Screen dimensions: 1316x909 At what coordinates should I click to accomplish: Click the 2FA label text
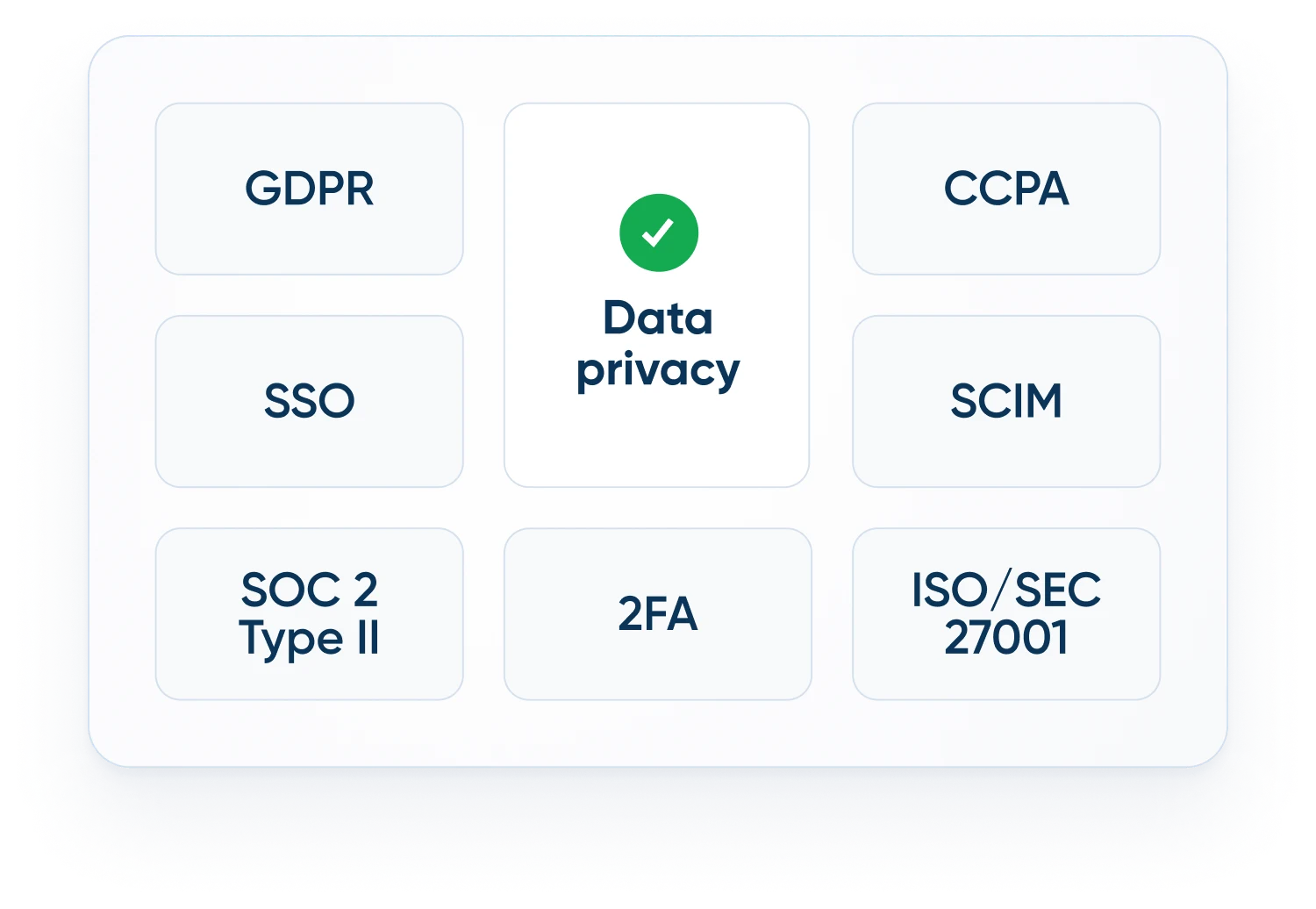click(x=658, y=614)
